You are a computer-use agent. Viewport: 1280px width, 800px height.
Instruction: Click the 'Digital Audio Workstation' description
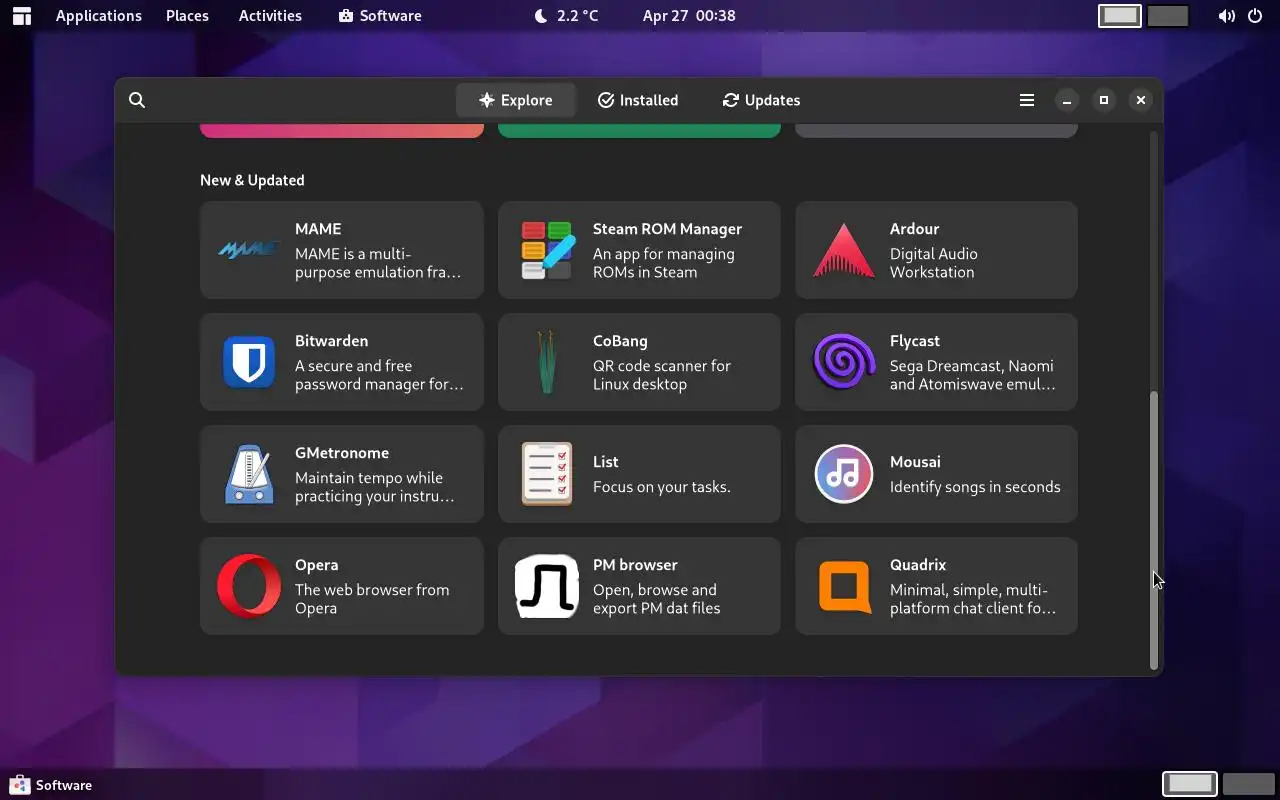pos(934,263)
